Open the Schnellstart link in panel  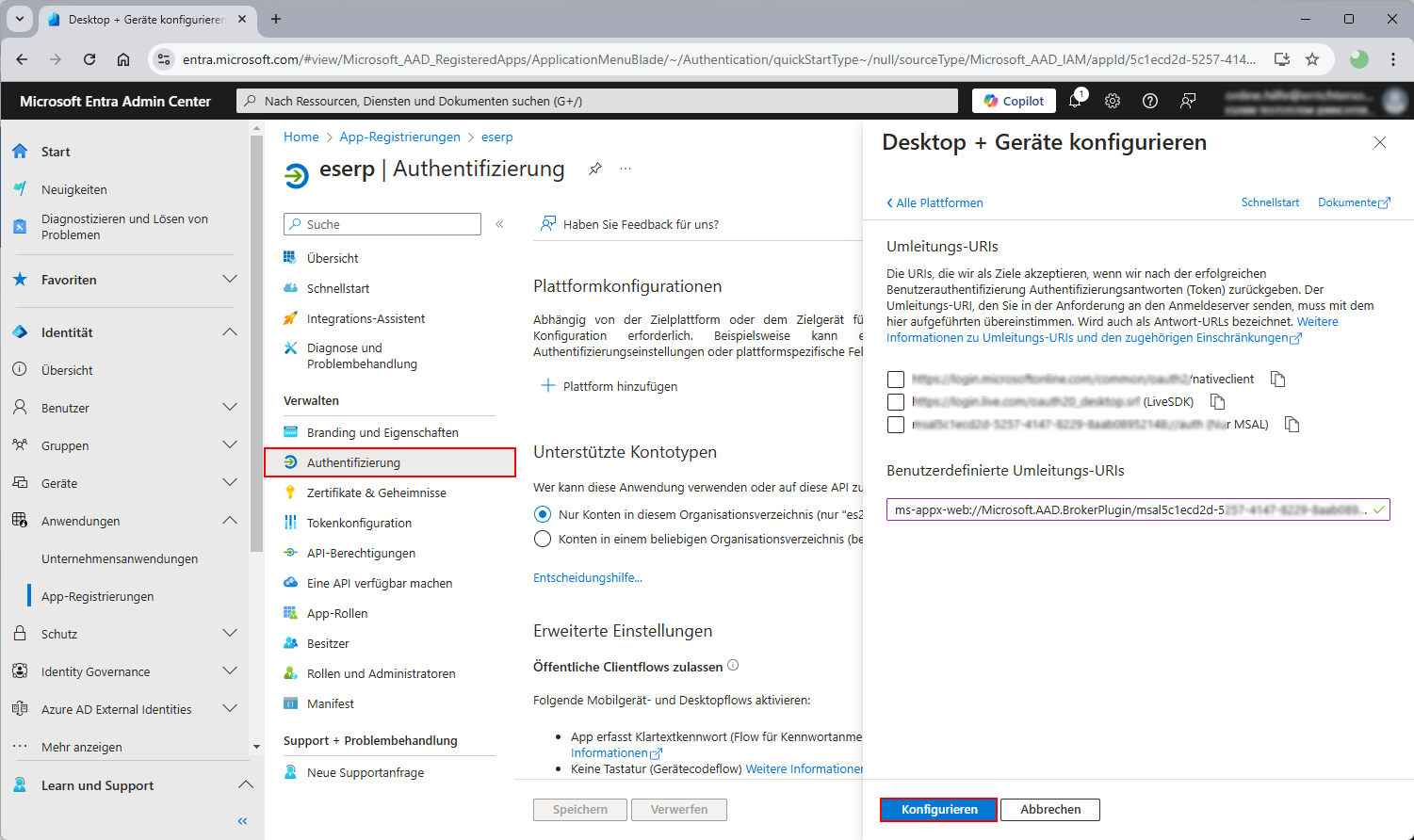(1270, 202)
